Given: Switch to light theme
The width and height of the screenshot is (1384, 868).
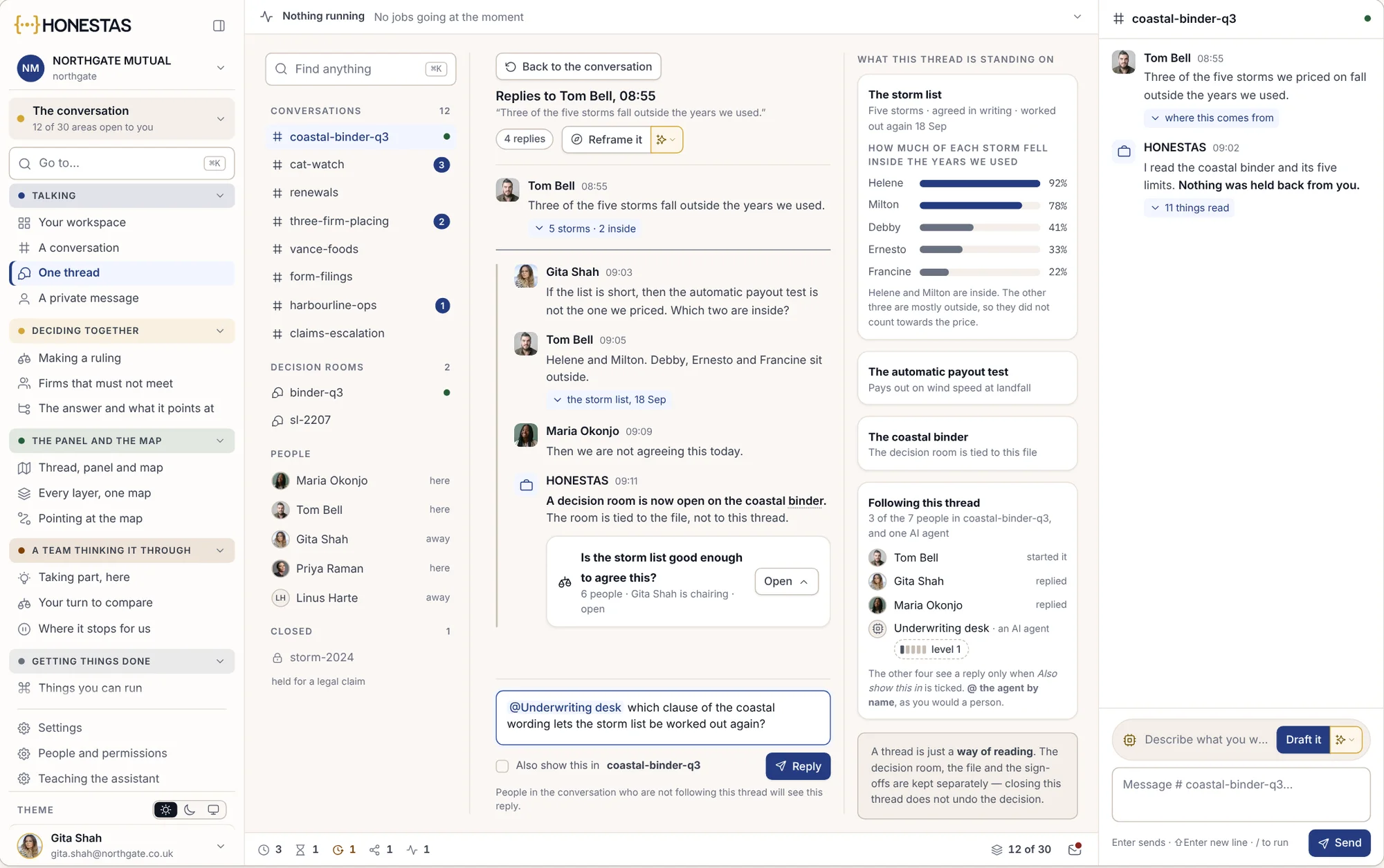Looking at the screenshot, I should point(165,809).
